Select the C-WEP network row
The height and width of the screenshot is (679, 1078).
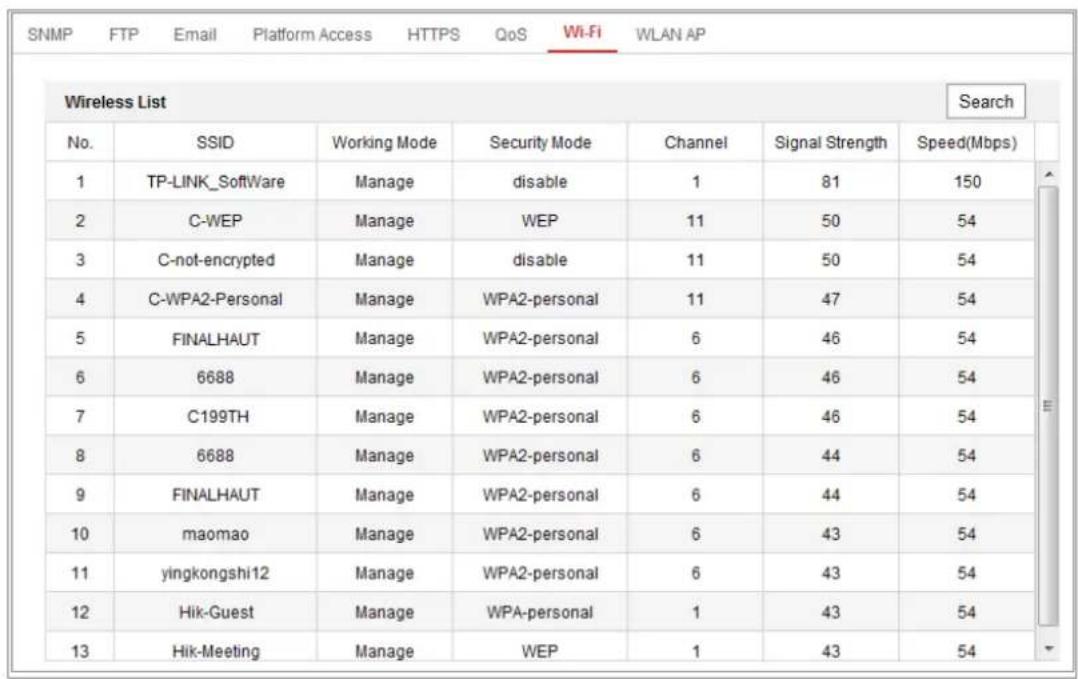[540, 221]
